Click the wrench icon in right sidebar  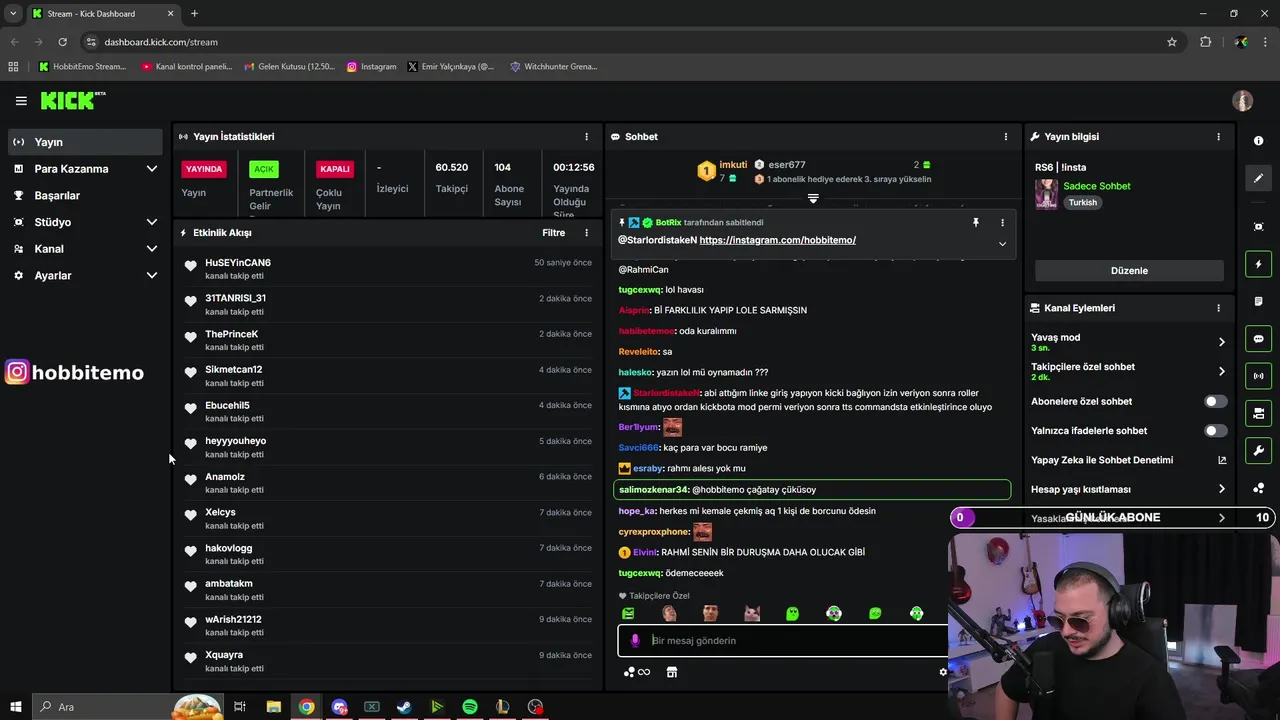click(1258, 451)
